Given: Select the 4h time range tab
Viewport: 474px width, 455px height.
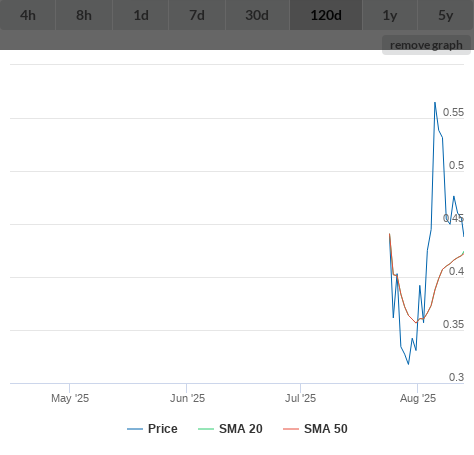Looking at the screenshot, I should pyautogui.click(x=28, y=15).
